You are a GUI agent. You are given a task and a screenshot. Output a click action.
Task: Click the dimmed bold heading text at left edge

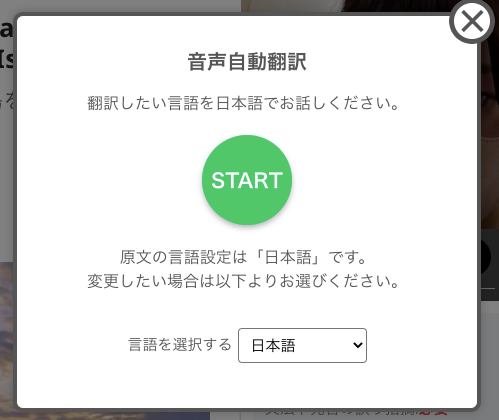coord(7,45)
